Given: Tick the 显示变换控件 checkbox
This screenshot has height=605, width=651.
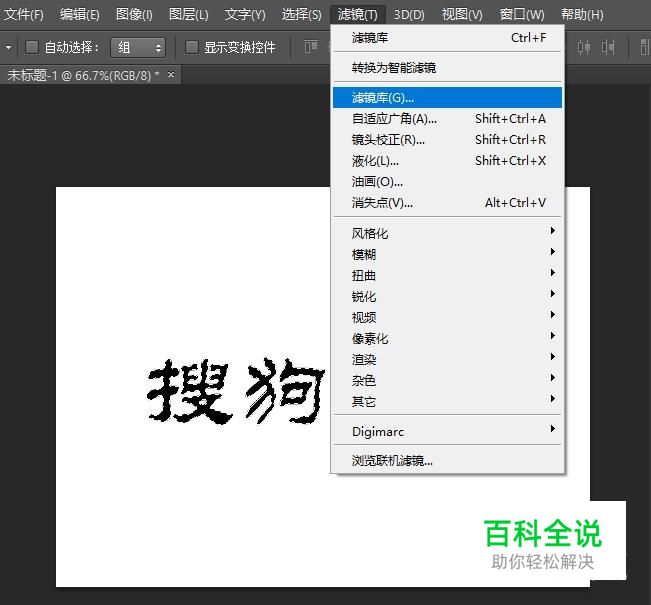Looking at the screenshot, I should (191, 47).
